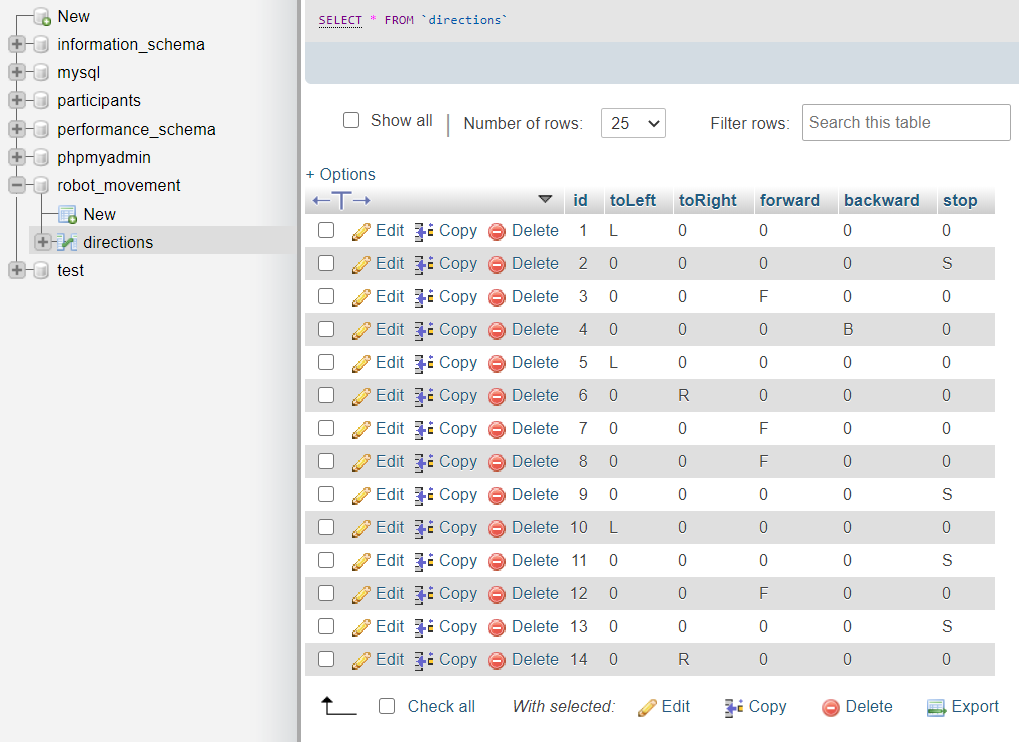Open the Number of rows dropdown
The image size is (1019, 742).
pyautogui.click(x=633, y=123)
